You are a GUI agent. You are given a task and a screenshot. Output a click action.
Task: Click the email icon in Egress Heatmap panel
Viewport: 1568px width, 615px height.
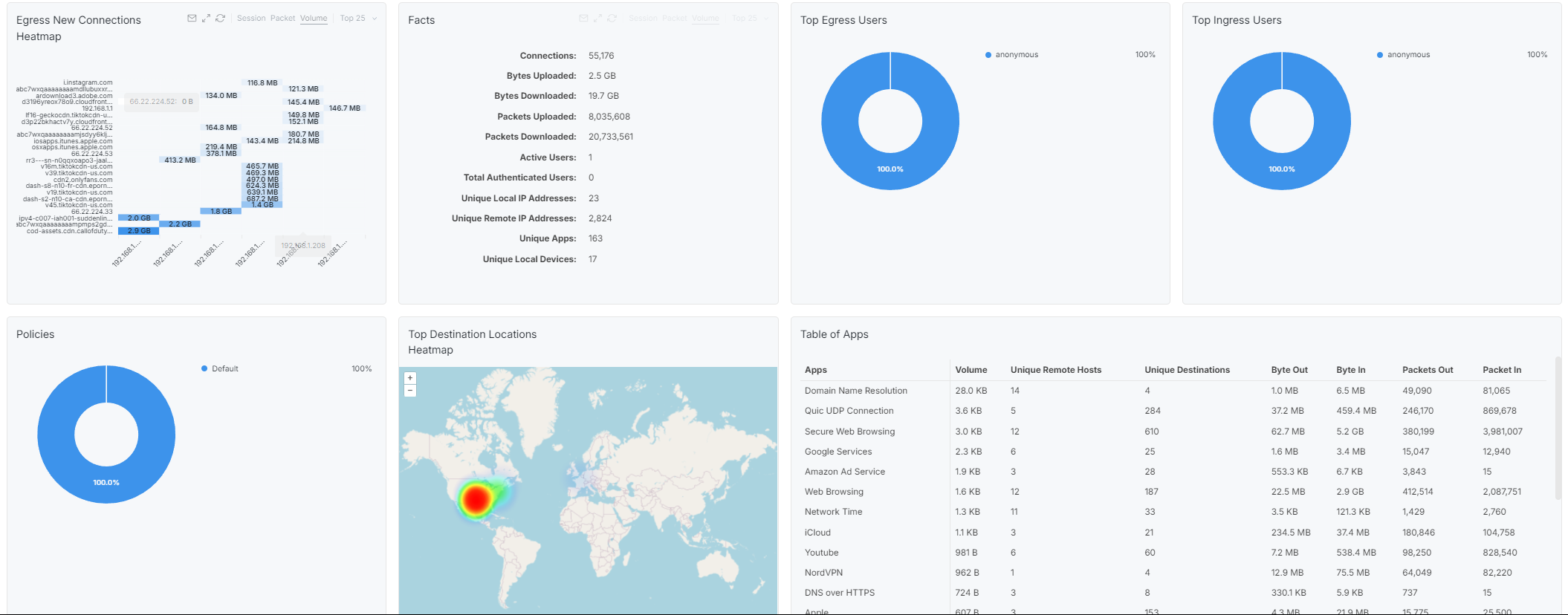click(192, 19)
